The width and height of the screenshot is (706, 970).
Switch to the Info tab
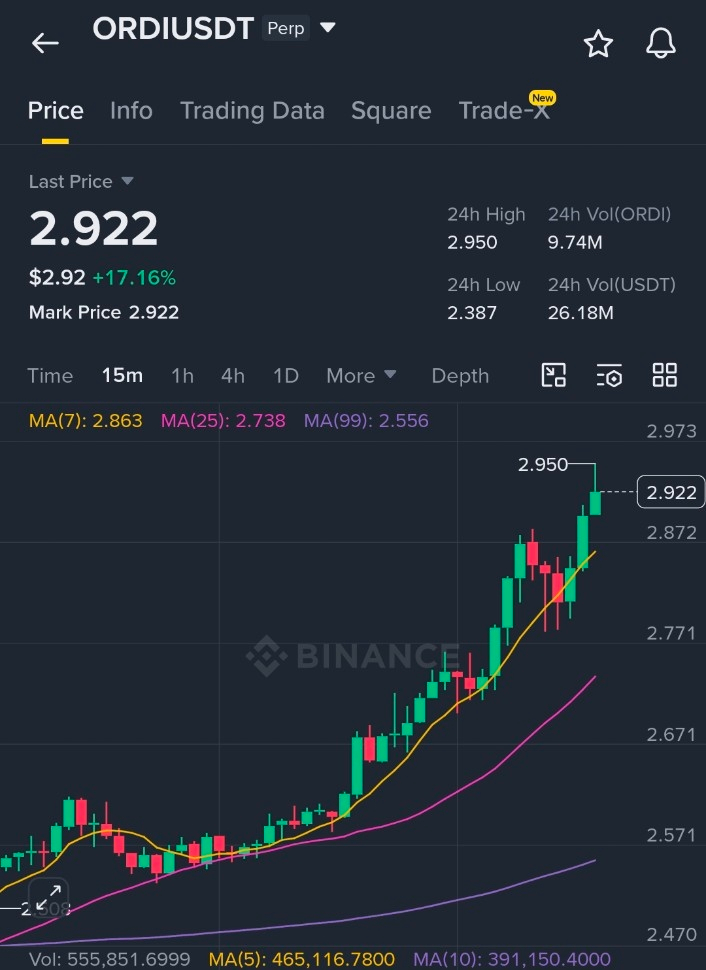[x=131, y=111]
